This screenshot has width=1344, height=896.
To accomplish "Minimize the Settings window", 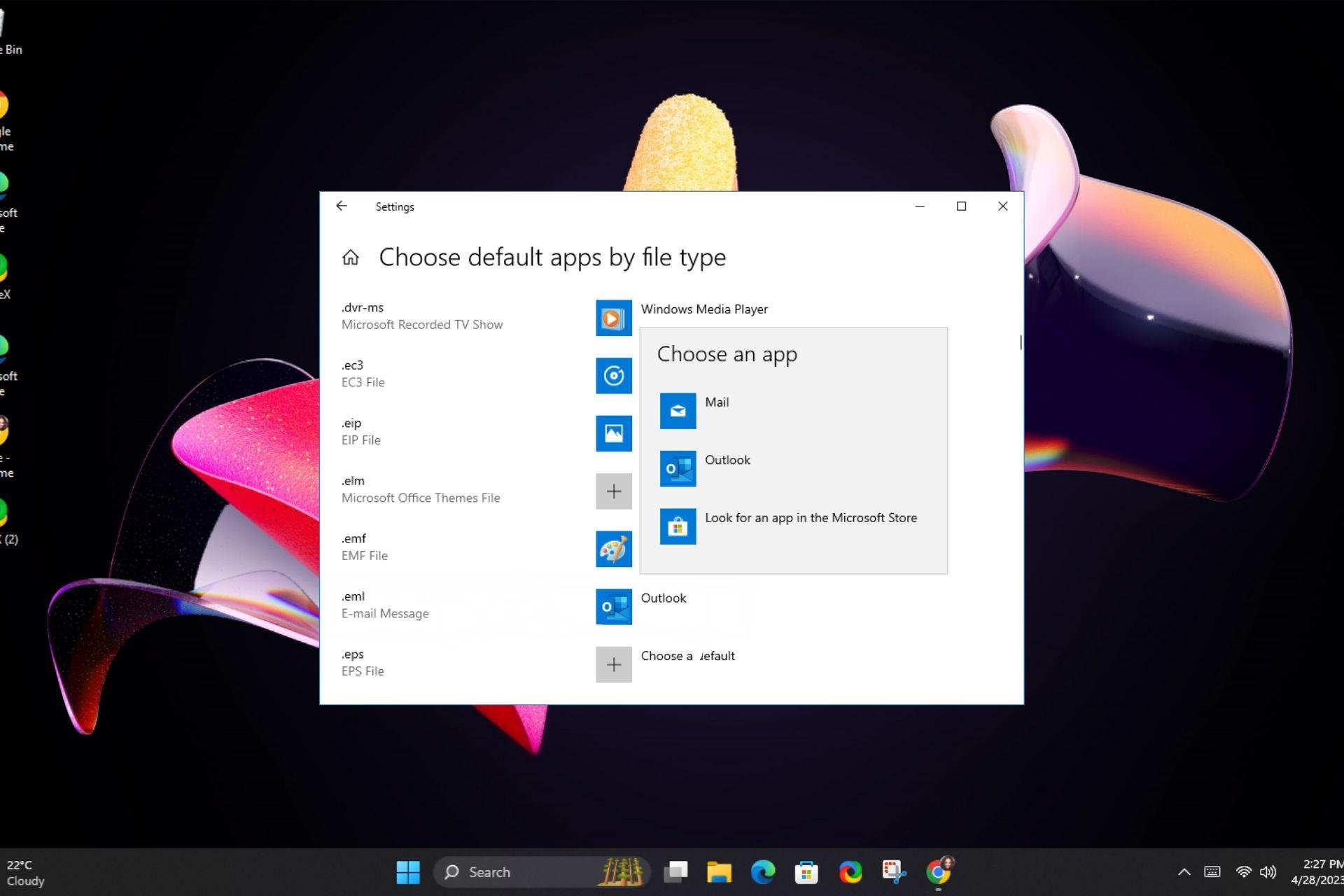I will [920, 206].
